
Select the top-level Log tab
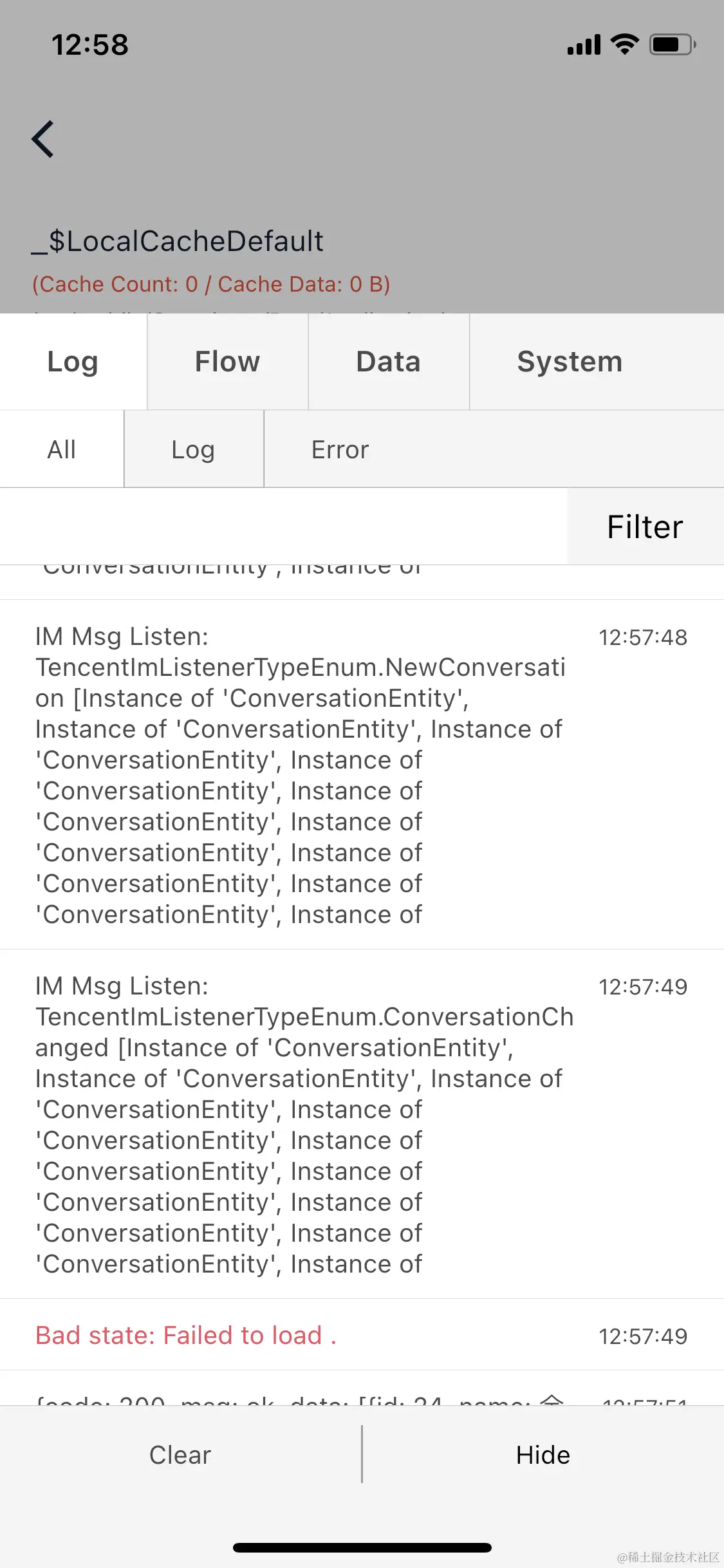[73, 362]
